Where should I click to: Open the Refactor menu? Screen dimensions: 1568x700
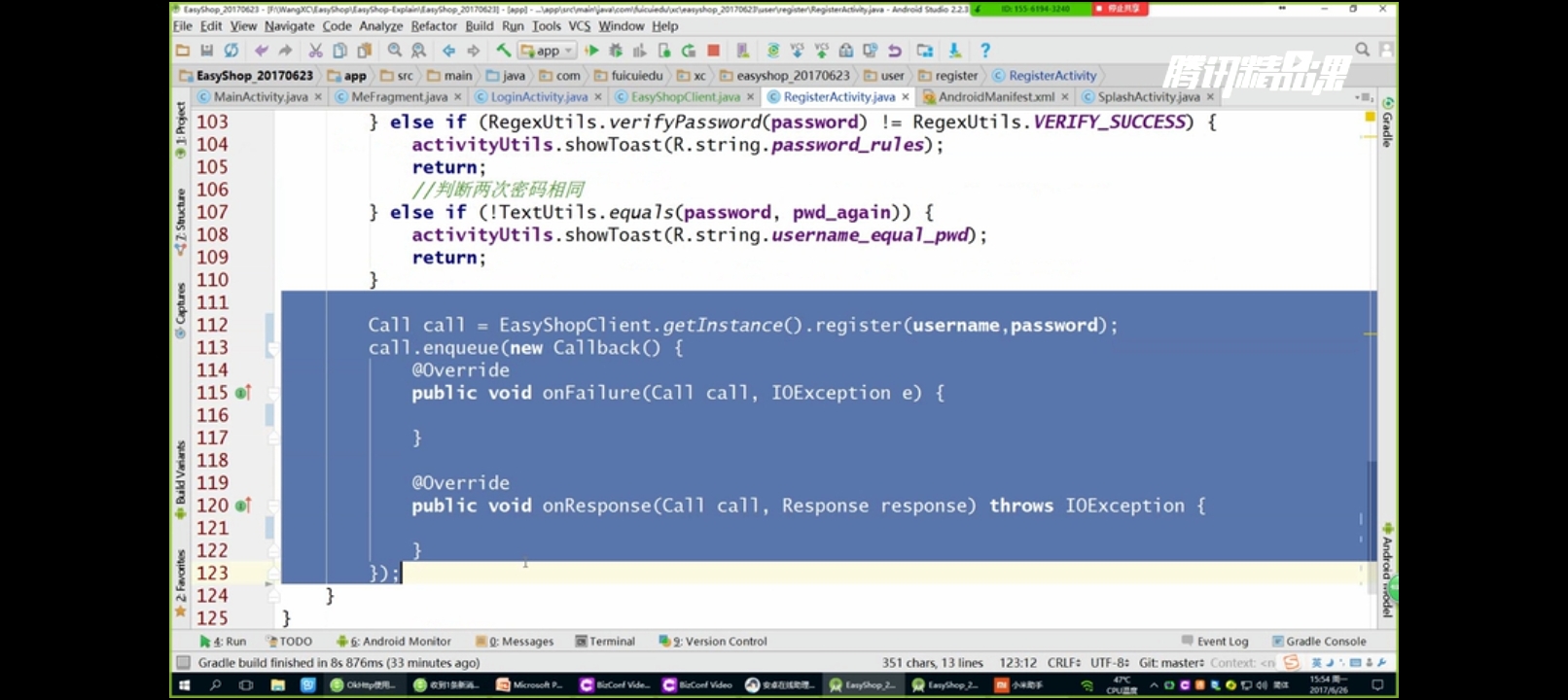434,26
